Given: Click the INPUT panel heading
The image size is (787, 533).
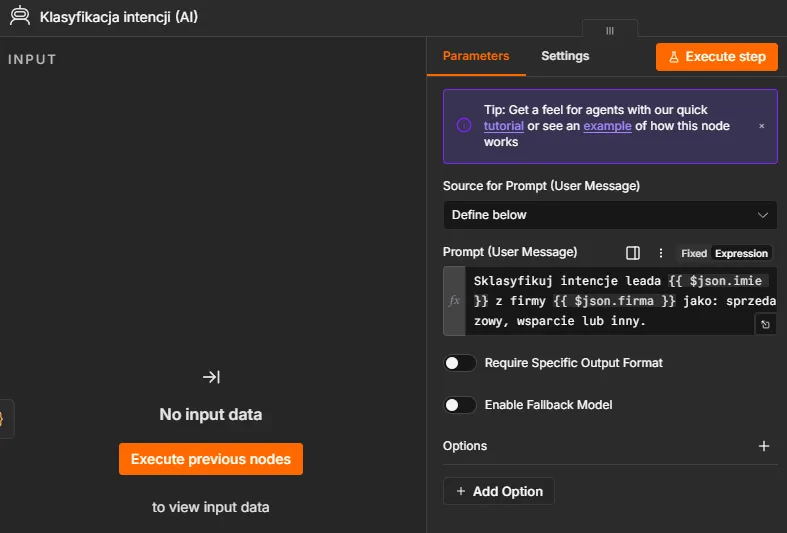Looking at the screenshot, I should pyautogui.click(x=32, y=59).
